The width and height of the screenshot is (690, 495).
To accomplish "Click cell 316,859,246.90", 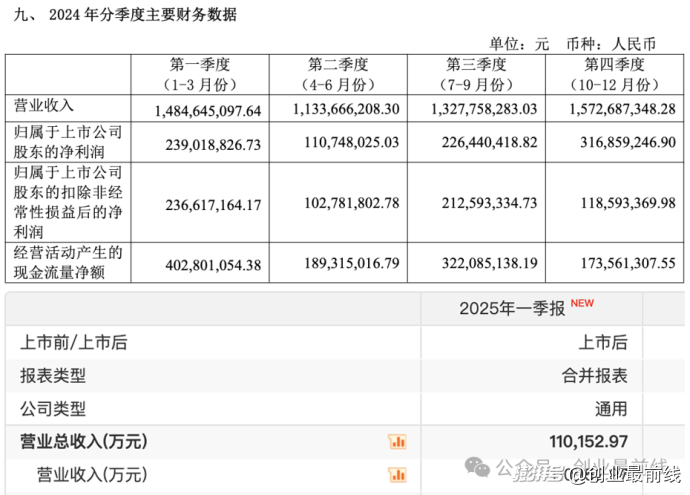I will point(628,142).
